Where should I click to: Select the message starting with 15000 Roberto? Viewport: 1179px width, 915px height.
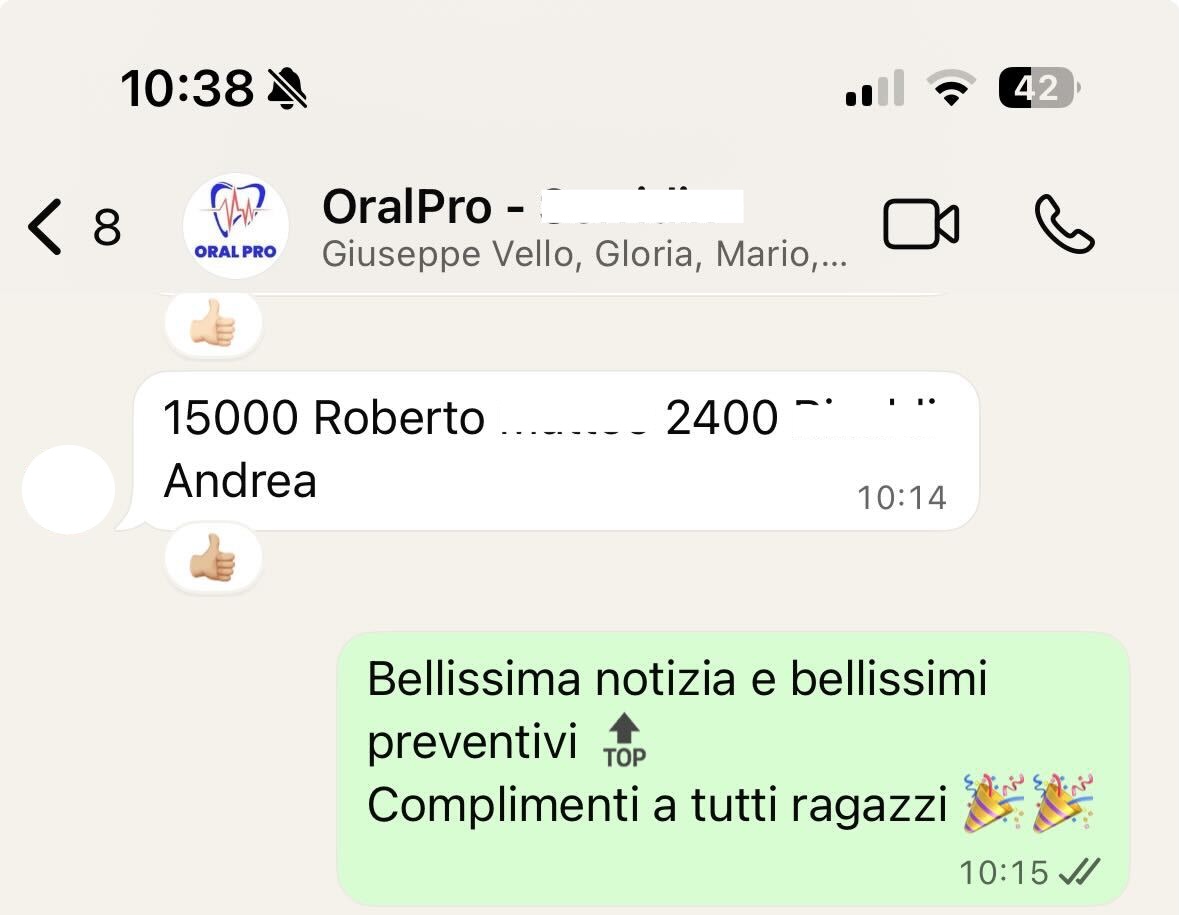[x=556, y=451]
